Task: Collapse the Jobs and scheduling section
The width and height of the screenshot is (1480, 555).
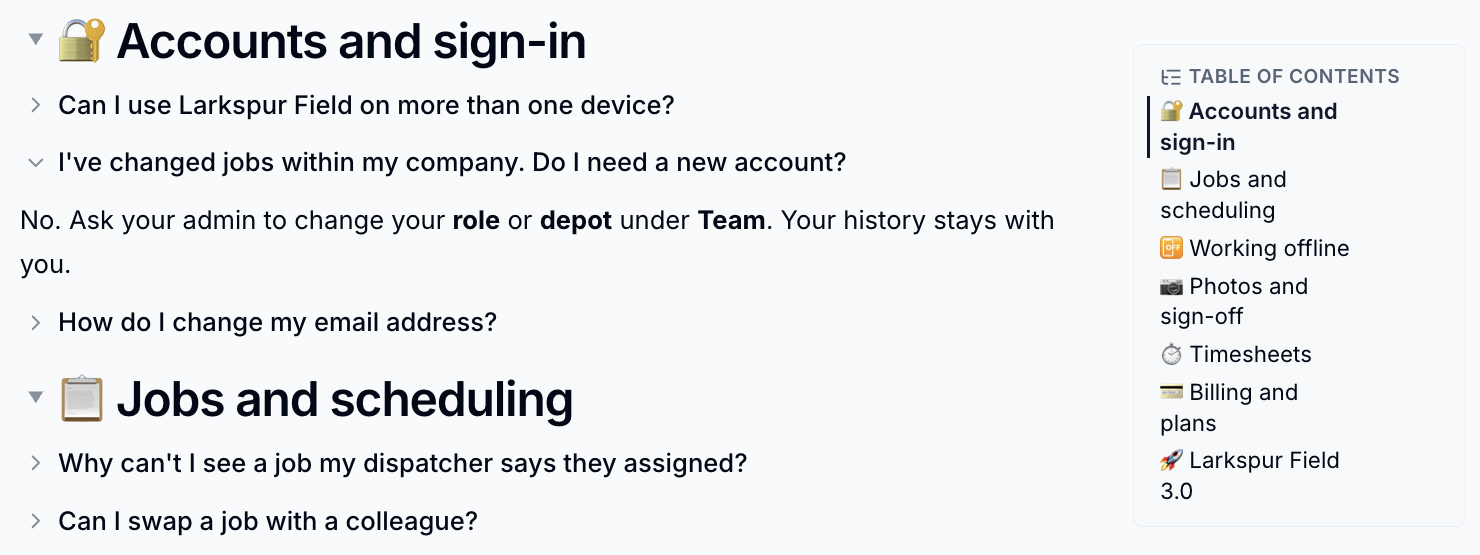Action: click(x=35, y=397)
